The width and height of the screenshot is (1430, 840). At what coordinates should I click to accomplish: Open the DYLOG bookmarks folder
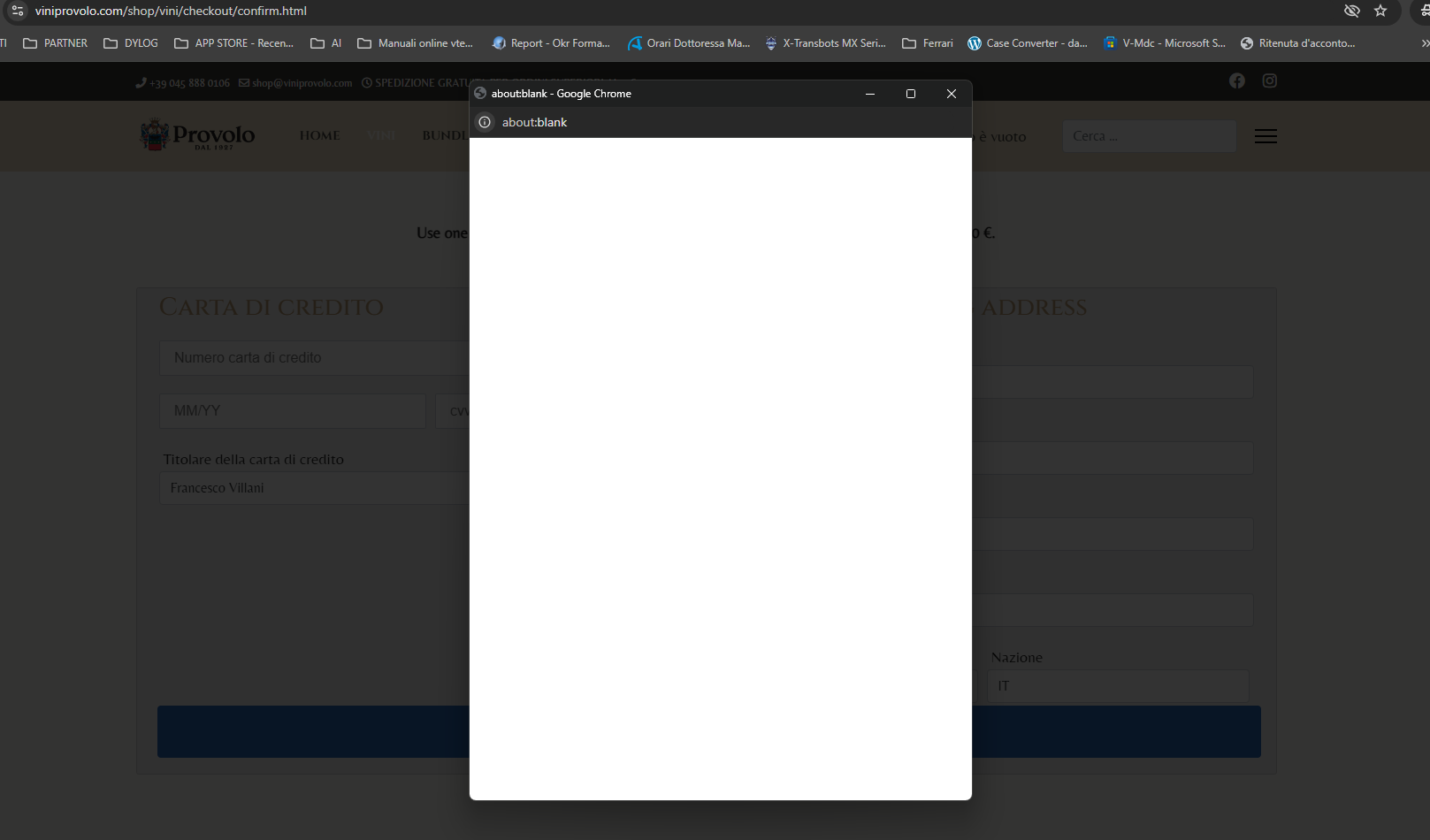click(131, 43)
